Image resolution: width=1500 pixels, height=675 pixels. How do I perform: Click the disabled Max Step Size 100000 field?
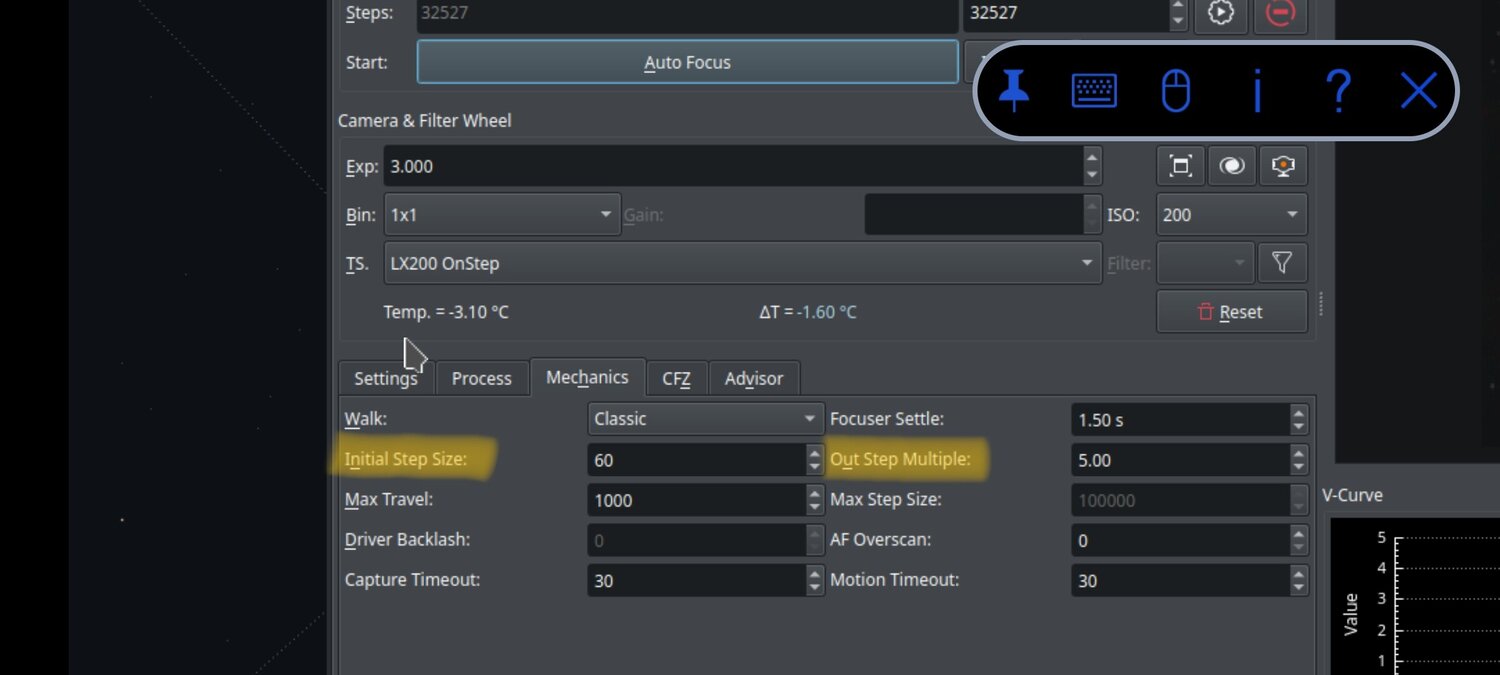click(x=1180, y=500)
